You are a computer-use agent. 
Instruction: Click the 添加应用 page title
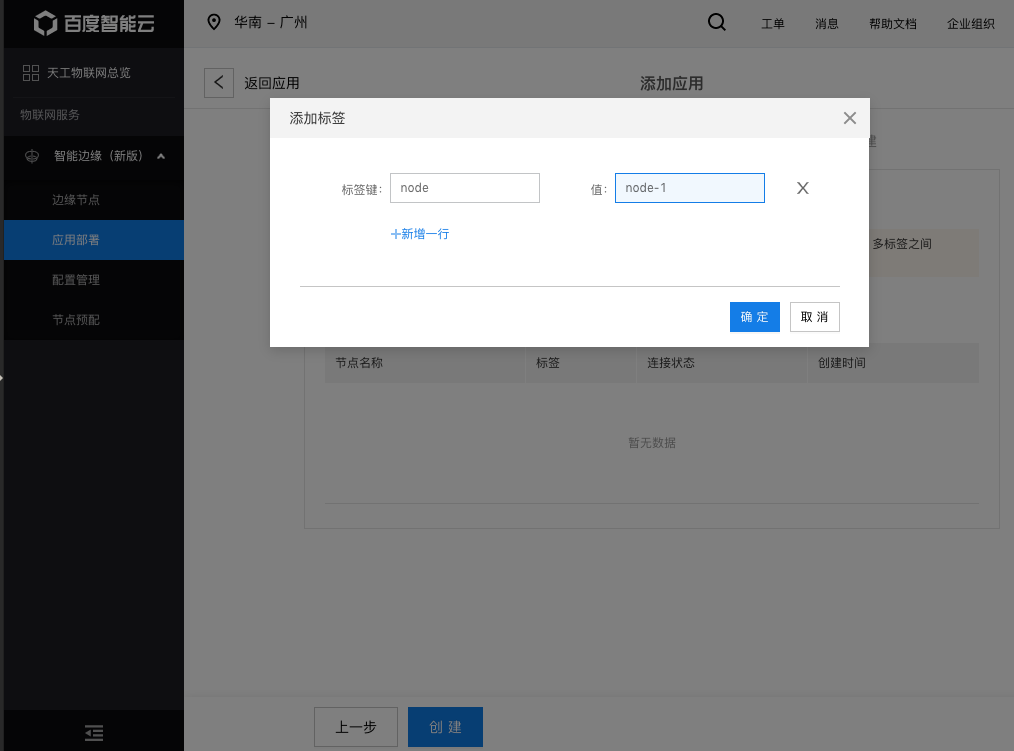click(x=671, y=83)
